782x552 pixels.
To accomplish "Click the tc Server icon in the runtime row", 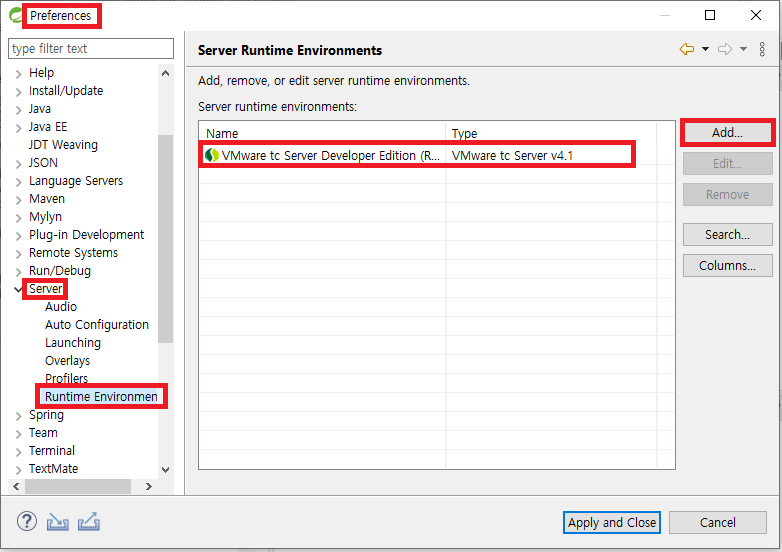I will [x=211, y=155].
